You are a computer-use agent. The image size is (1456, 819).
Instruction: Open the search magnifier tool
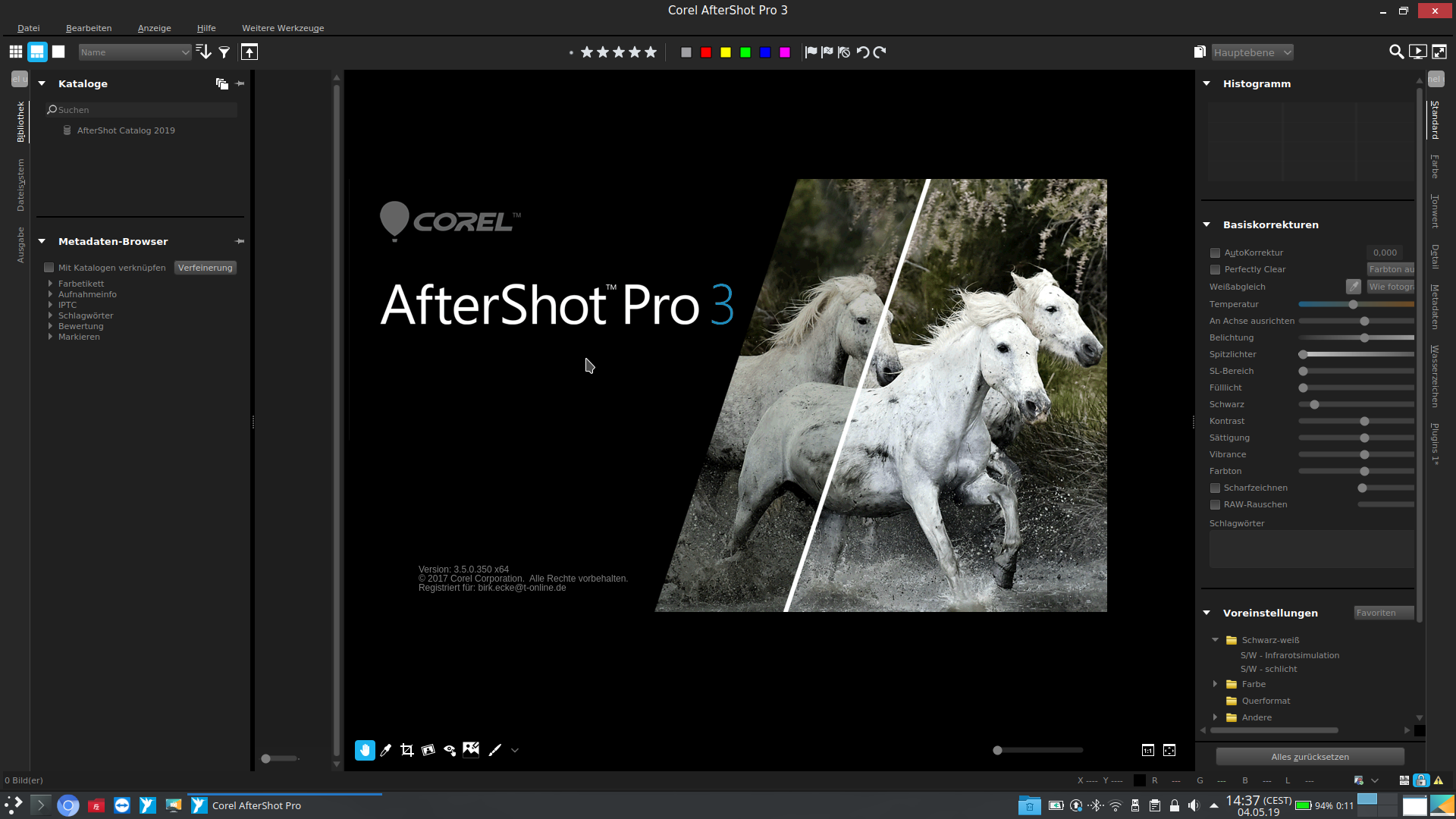[1396, 52]
